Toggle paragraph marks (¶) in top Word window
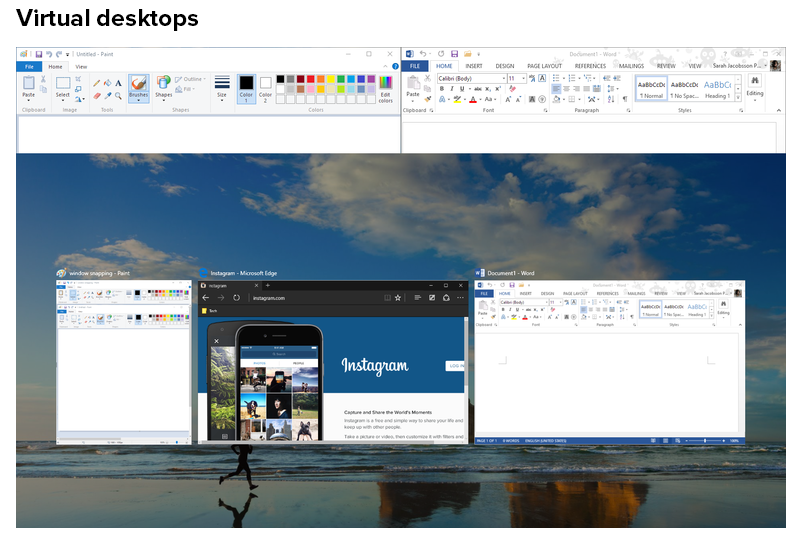 625,99
